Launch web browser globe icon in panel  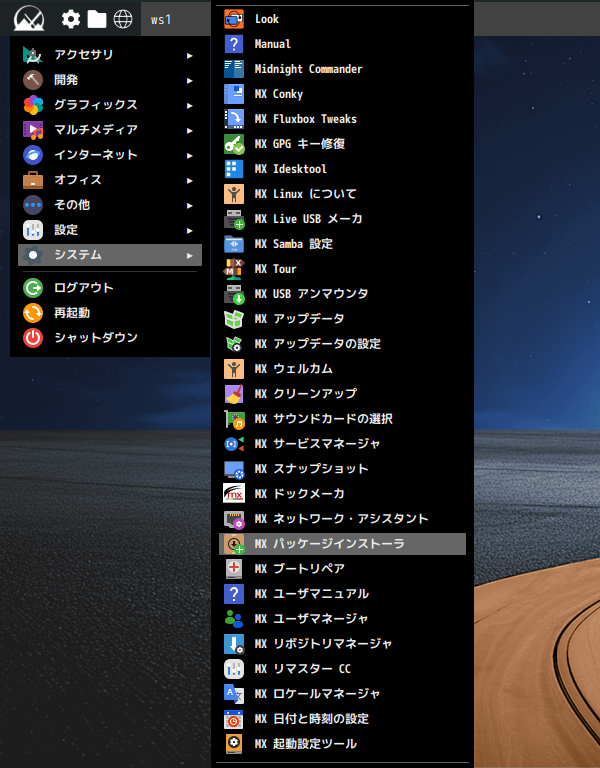point(123,19)
